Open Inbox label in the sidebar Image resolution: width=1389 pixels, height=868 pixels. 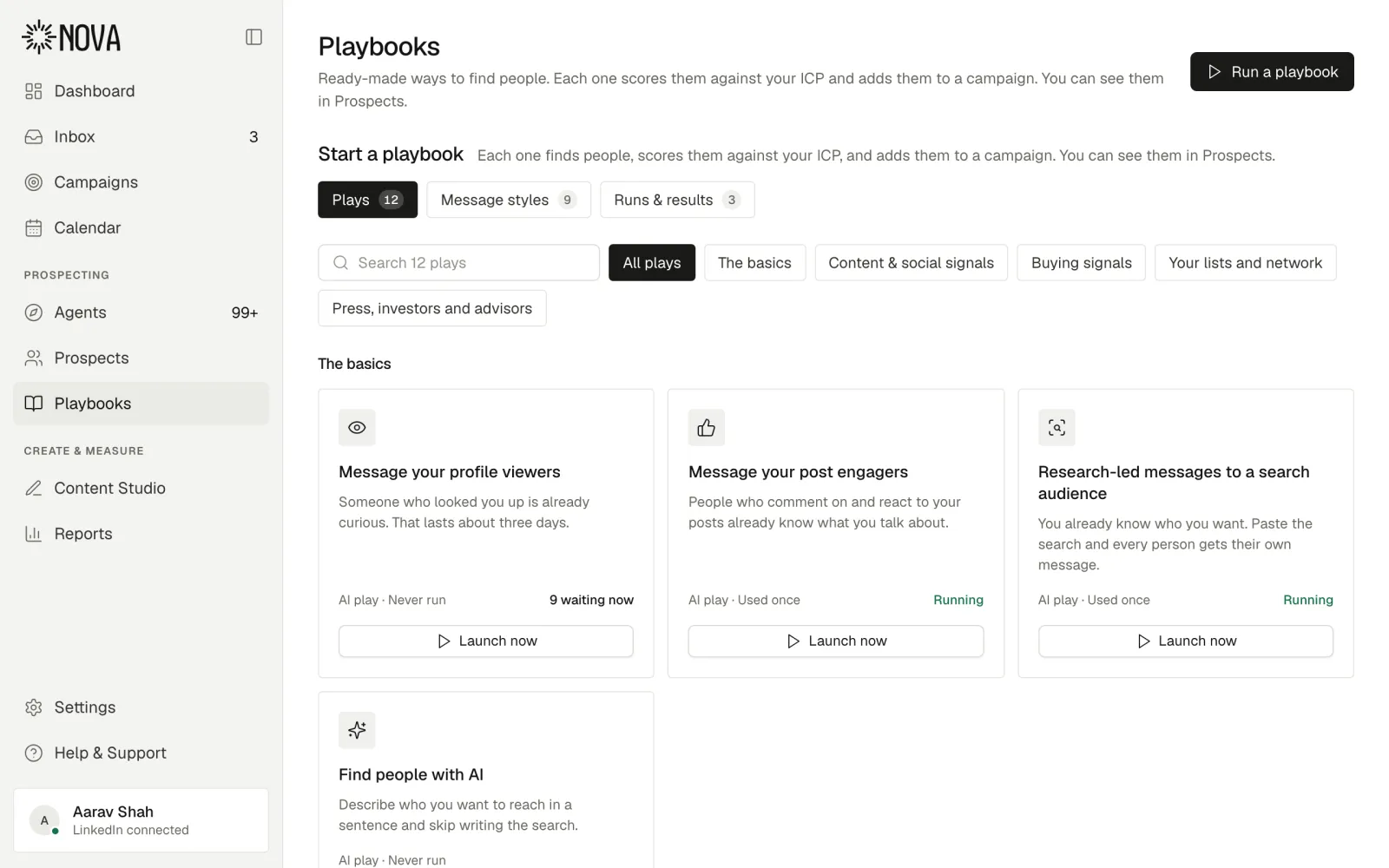(x=75, y=136)
